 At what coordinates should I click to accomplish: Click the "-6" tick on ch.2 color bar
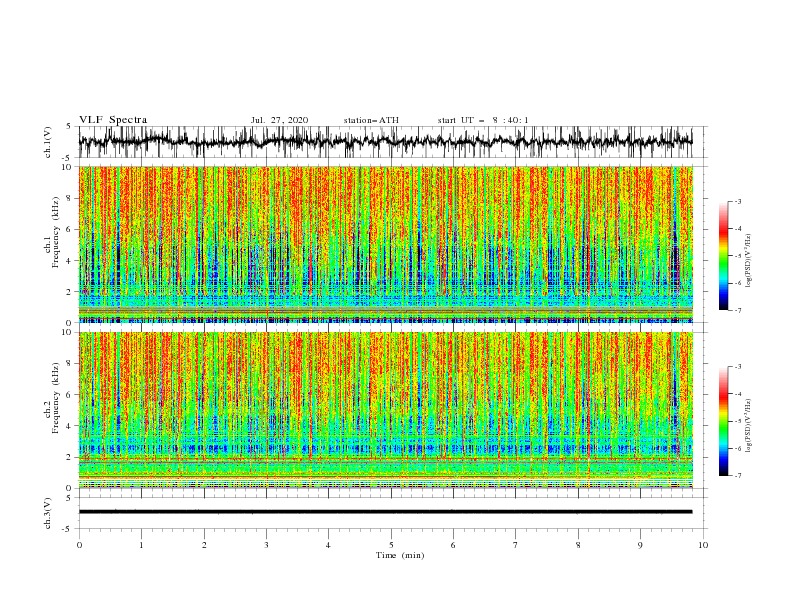(737, 448)
